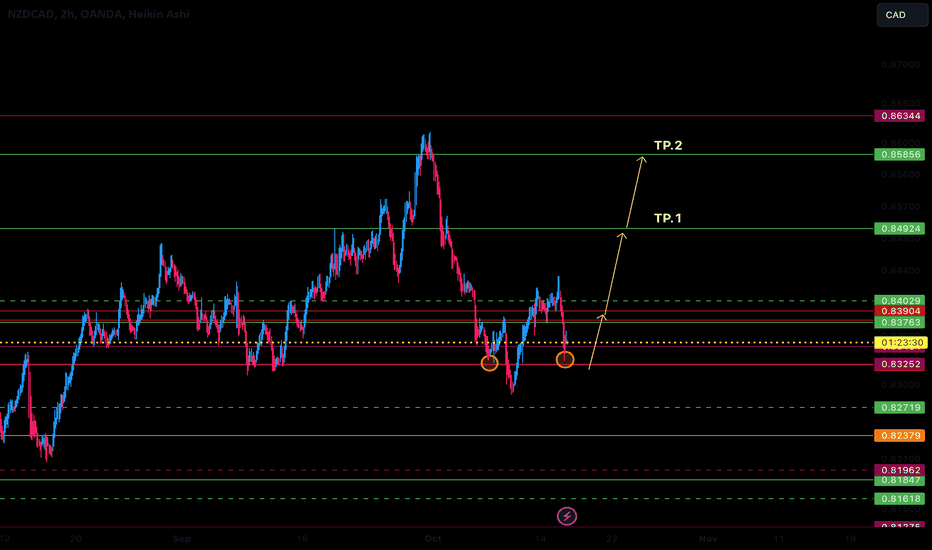Click the yellow countdown 01:23:30 label

[900, 342]
